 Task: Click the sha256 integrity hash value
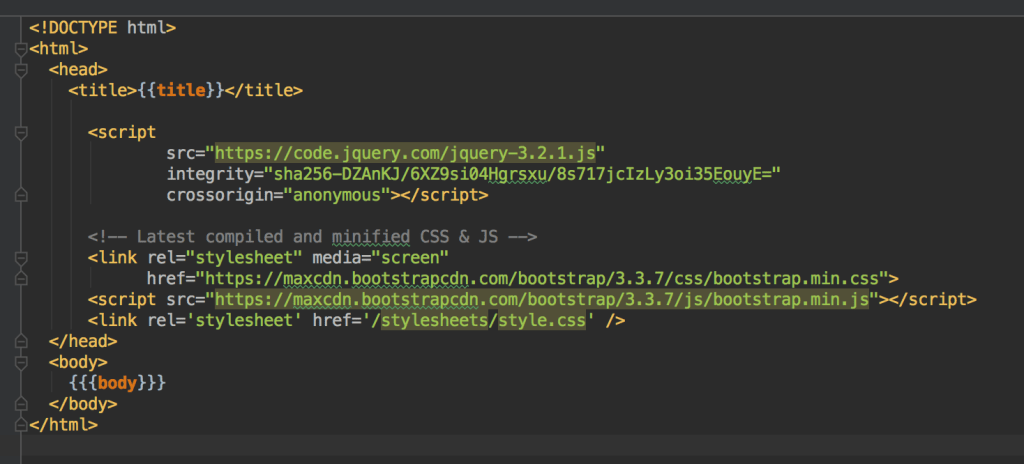tap(522, 174)
